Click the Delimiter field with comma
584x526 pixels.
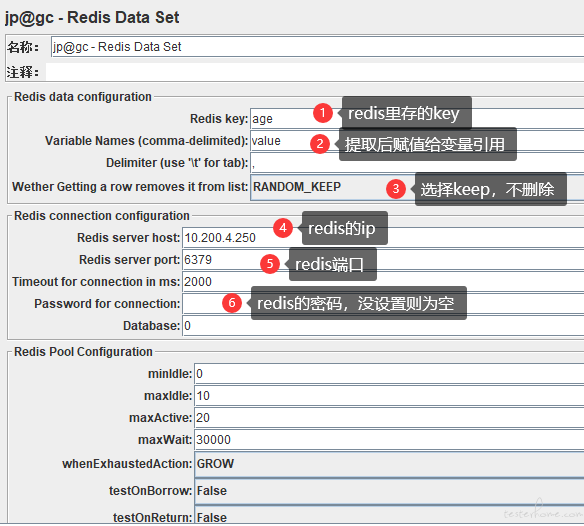[417, 163]
